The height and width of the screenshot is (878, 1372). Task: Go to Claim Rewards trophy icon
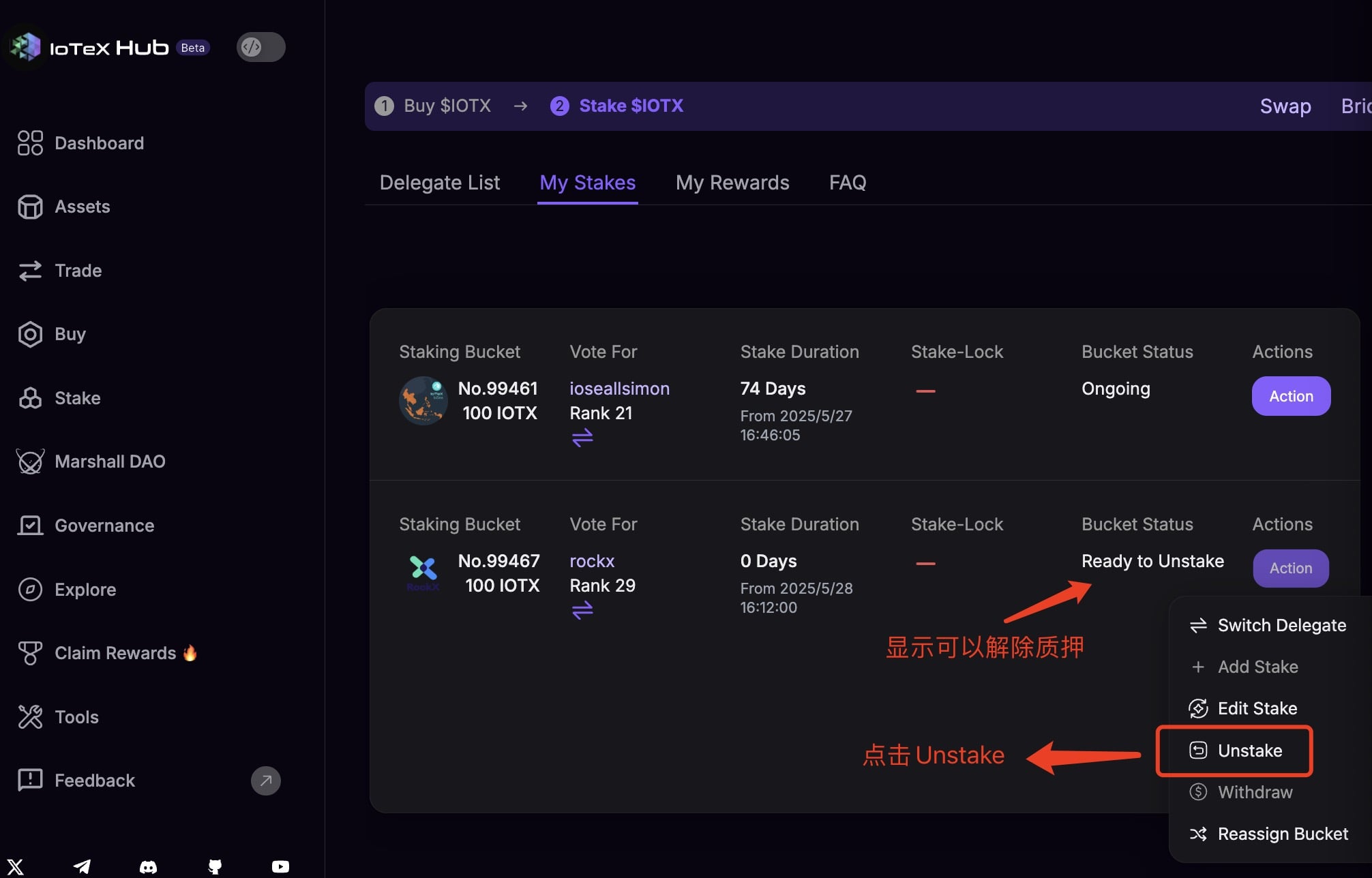(x=30, y=653)
